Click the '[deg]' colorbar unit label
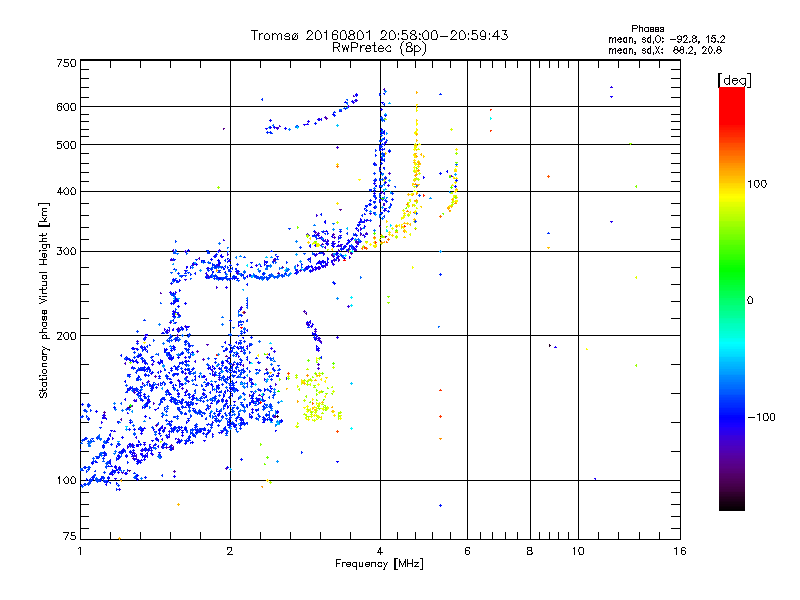 (x=734, y=80)
